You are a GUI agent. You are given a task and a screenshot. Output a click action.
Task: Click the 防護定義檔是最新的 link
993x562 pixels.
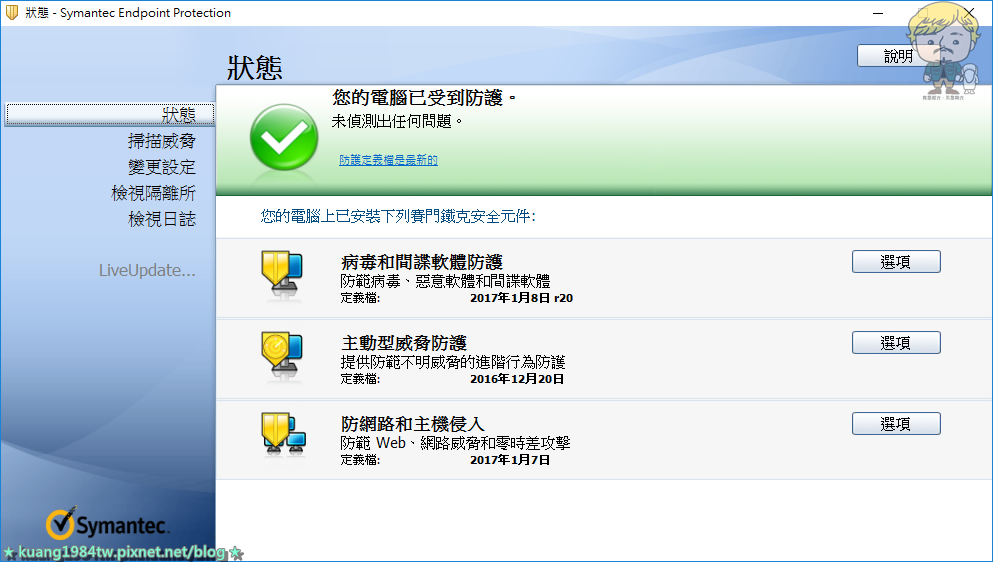click(x=388, y=160)
